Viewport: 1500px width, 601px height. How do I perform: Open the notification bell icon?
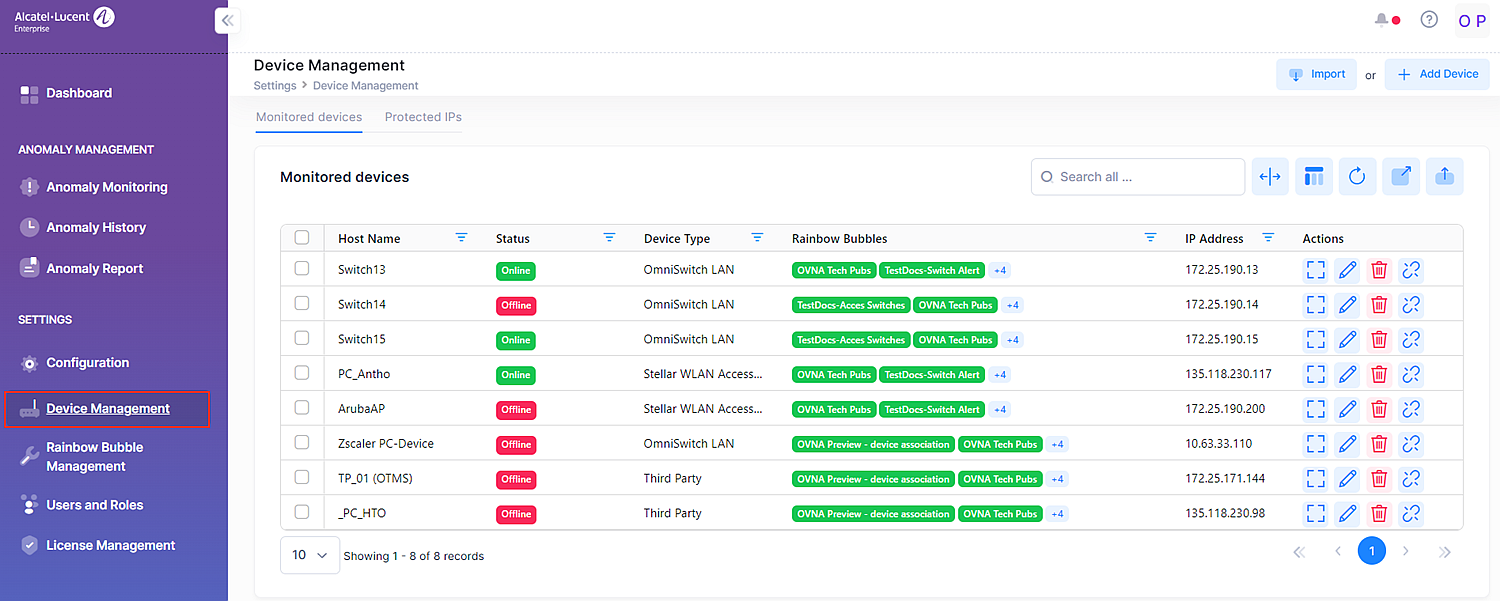[x=1381, y=19]
